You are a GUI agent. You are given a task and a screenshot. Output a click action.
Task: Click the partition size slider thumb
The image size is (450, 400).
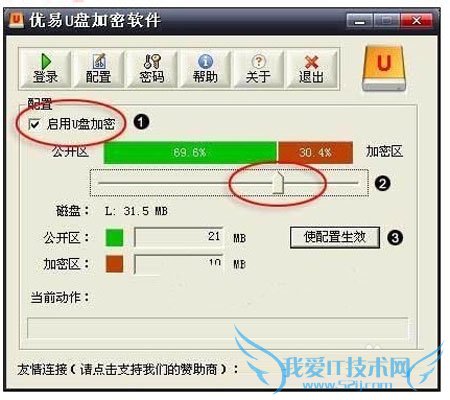pos(278,182)
